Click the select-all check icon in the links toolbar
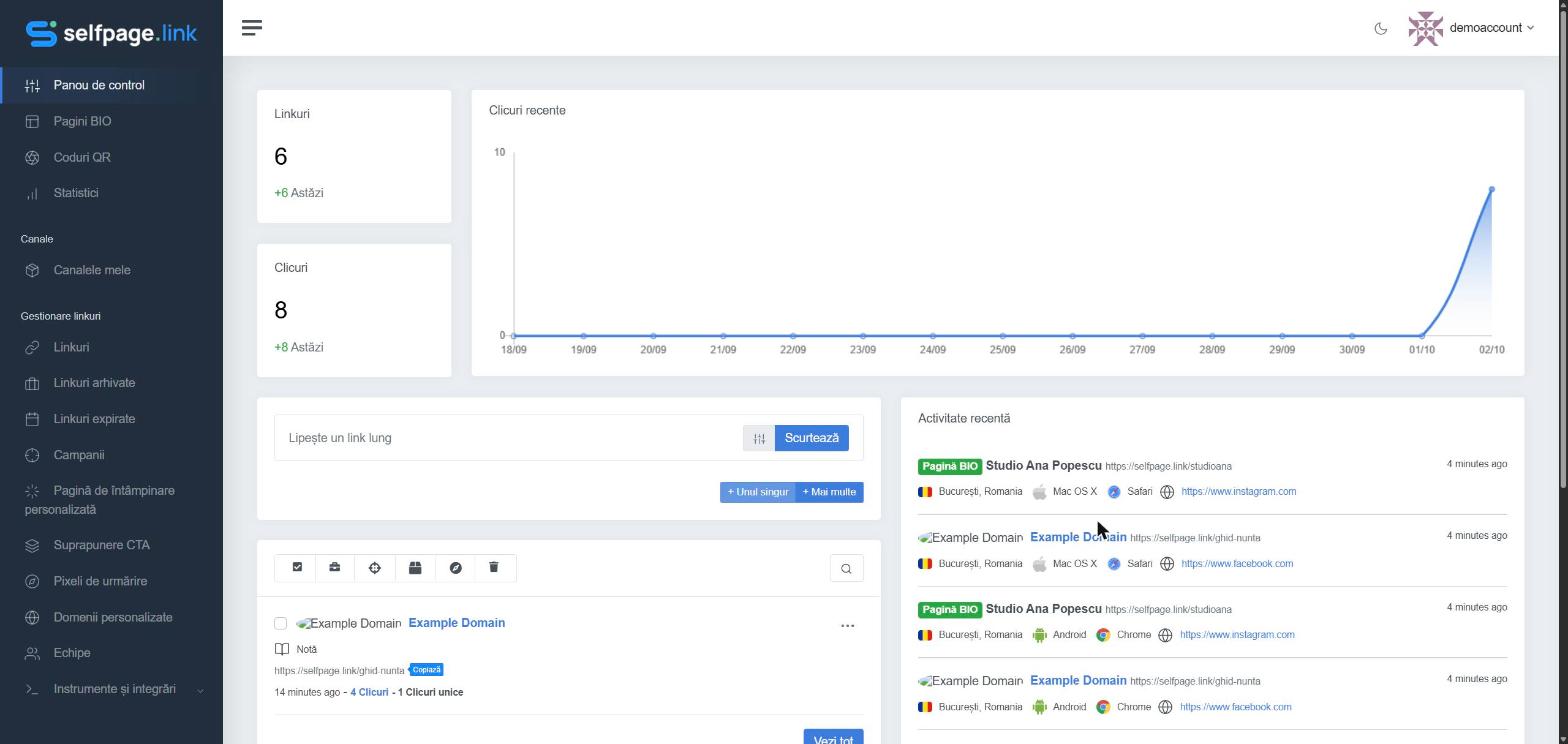 pos(297,568)
